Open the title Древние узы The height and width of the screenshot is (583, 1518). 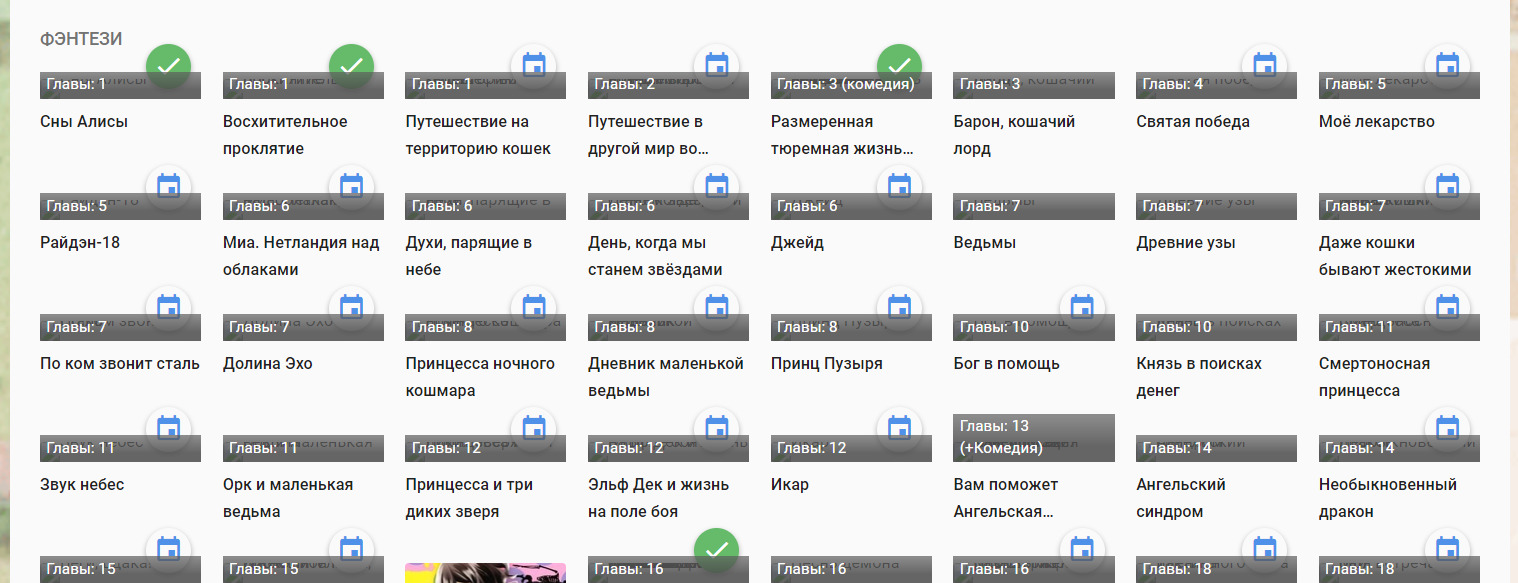click(1185, 243)
